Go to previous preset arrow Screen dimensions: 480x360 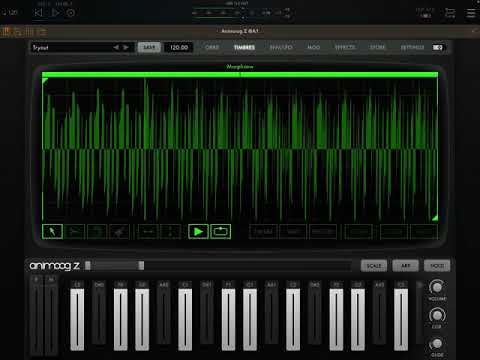point(116,47)
